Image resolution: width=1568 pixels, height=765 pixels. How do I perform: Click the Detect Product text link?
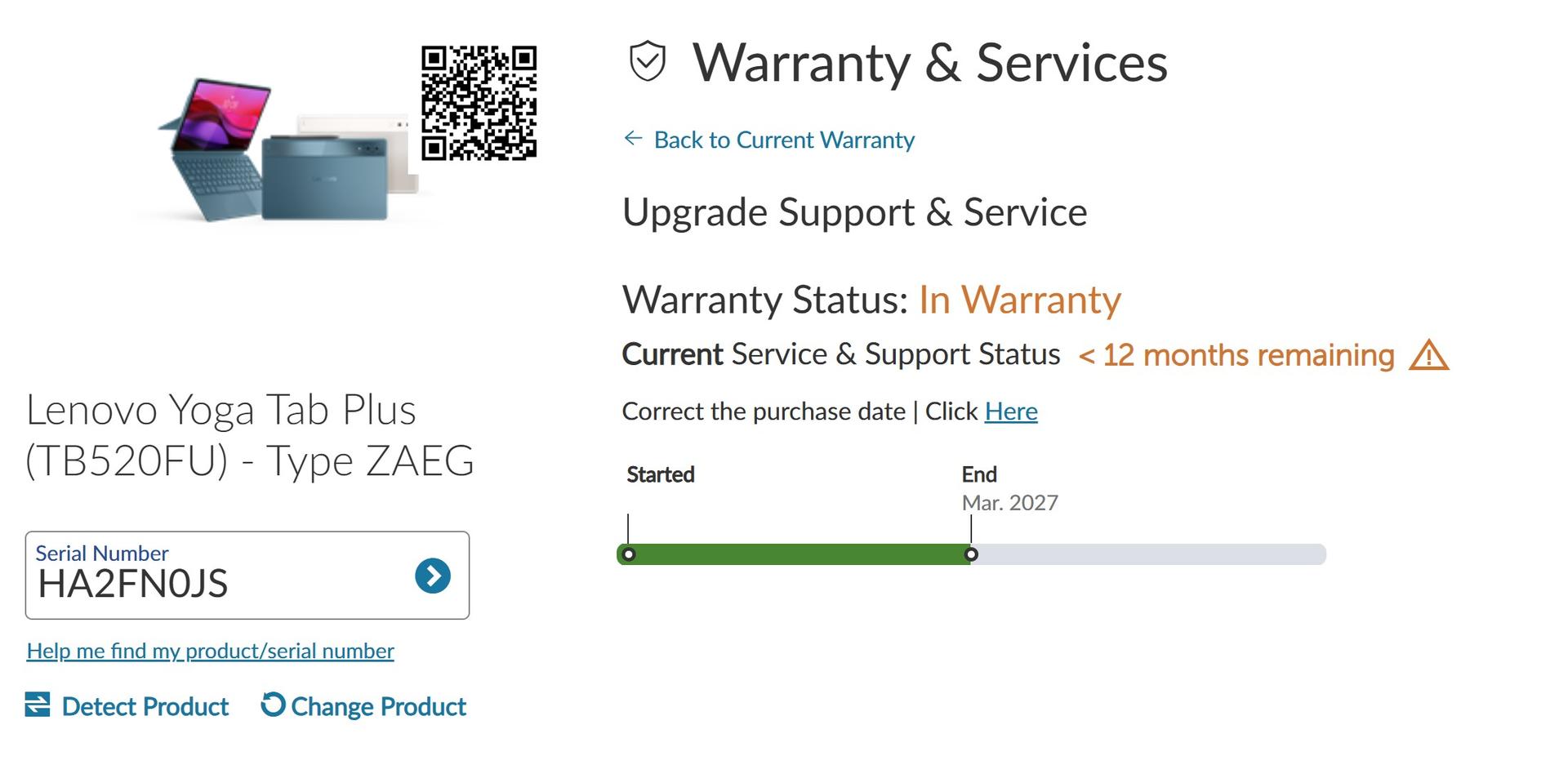pyautogui.click(x=145, y=706)
